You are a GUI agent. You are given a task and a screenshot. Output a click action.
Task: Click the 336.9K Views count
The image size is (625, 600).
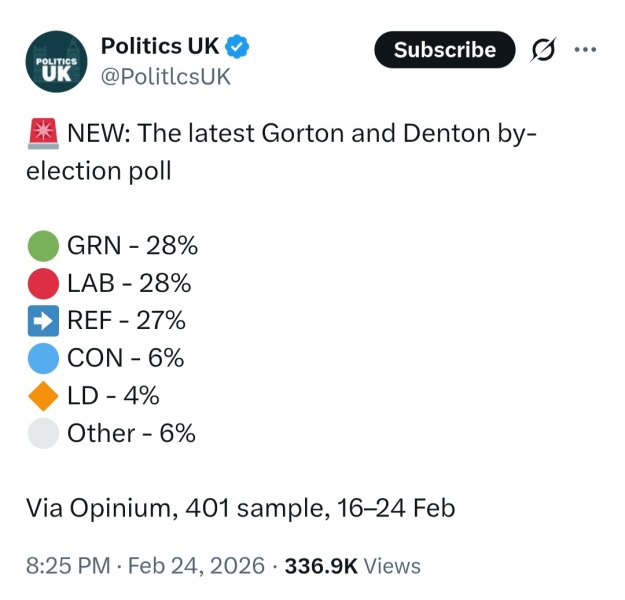pos(353,566)
